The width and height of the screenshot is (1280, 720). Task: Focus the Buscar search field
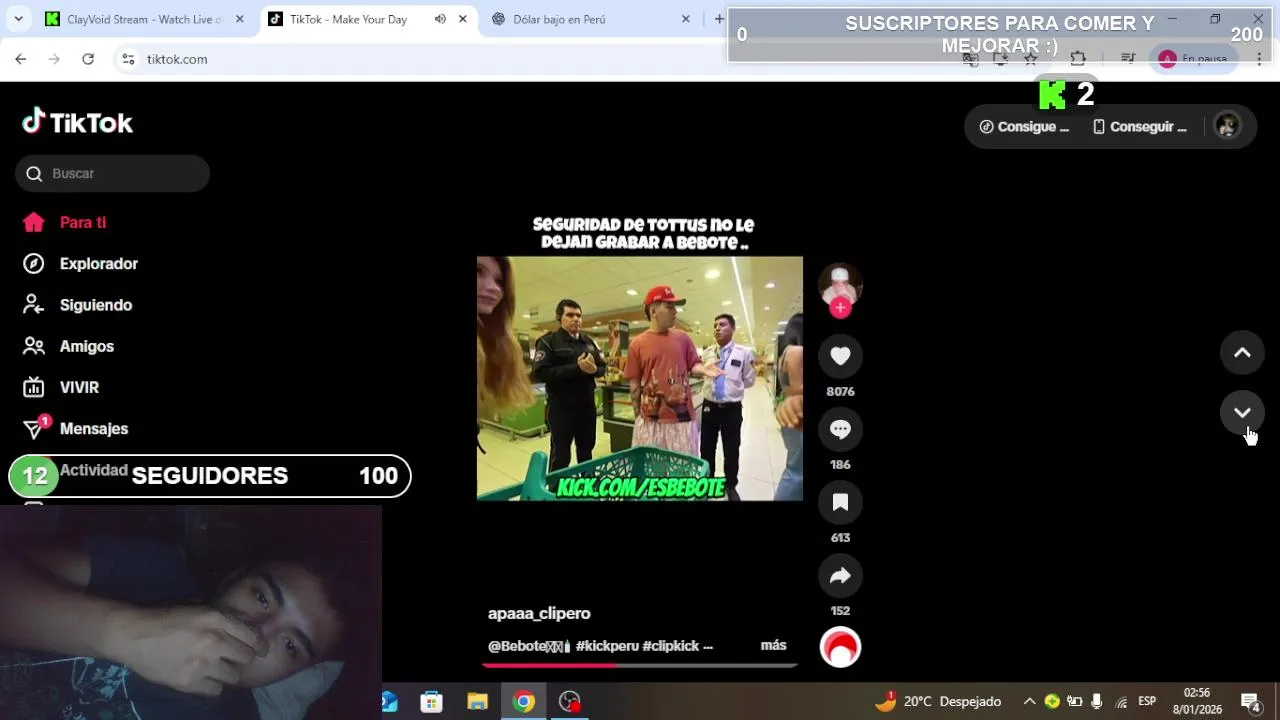[112, 173]
